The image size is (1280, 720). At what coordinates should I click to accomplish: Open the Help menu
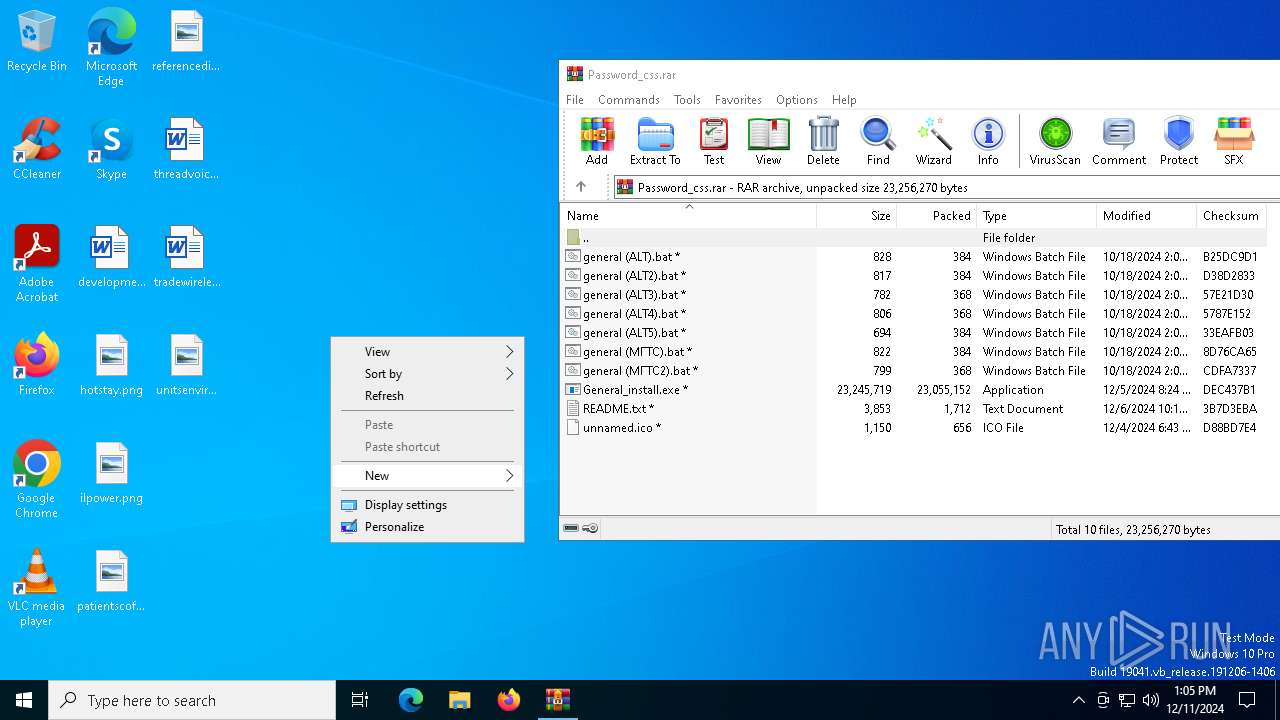click(x=844, y=100)
